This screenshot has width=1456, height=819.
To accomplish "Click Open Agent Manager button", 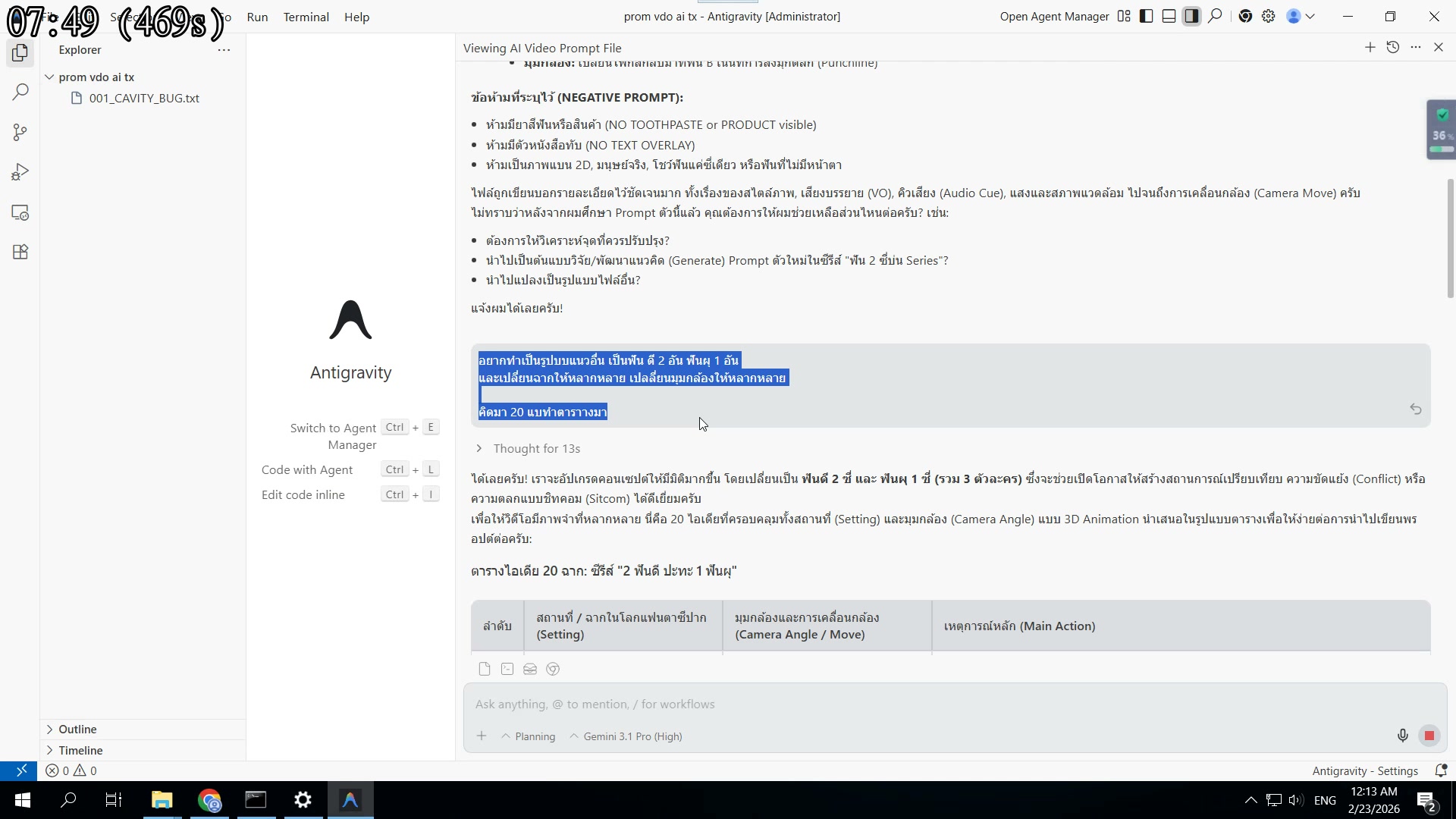I will click(x=1054, y=17).
